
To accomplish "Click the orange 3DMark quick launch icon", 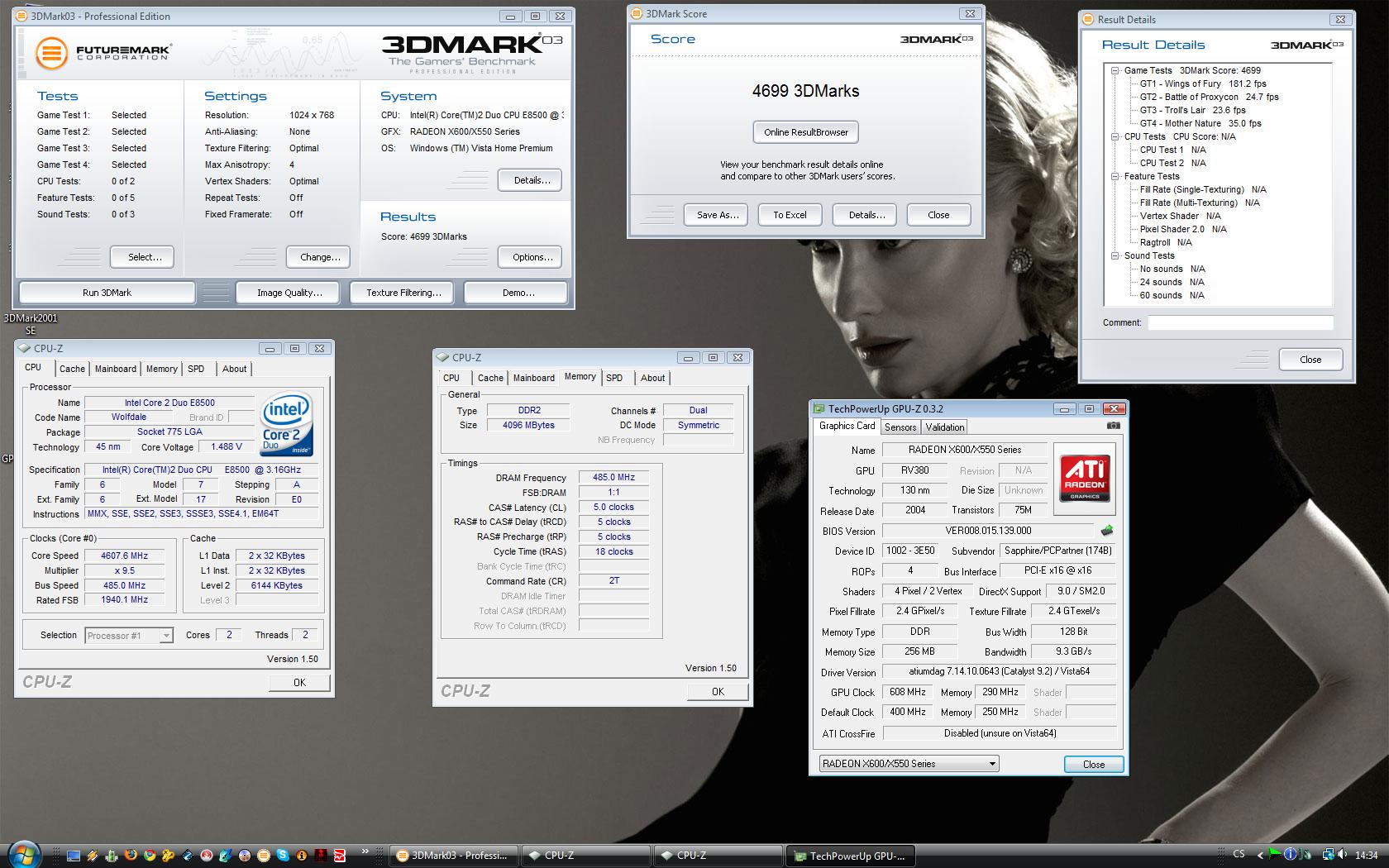I will point(264,856).
